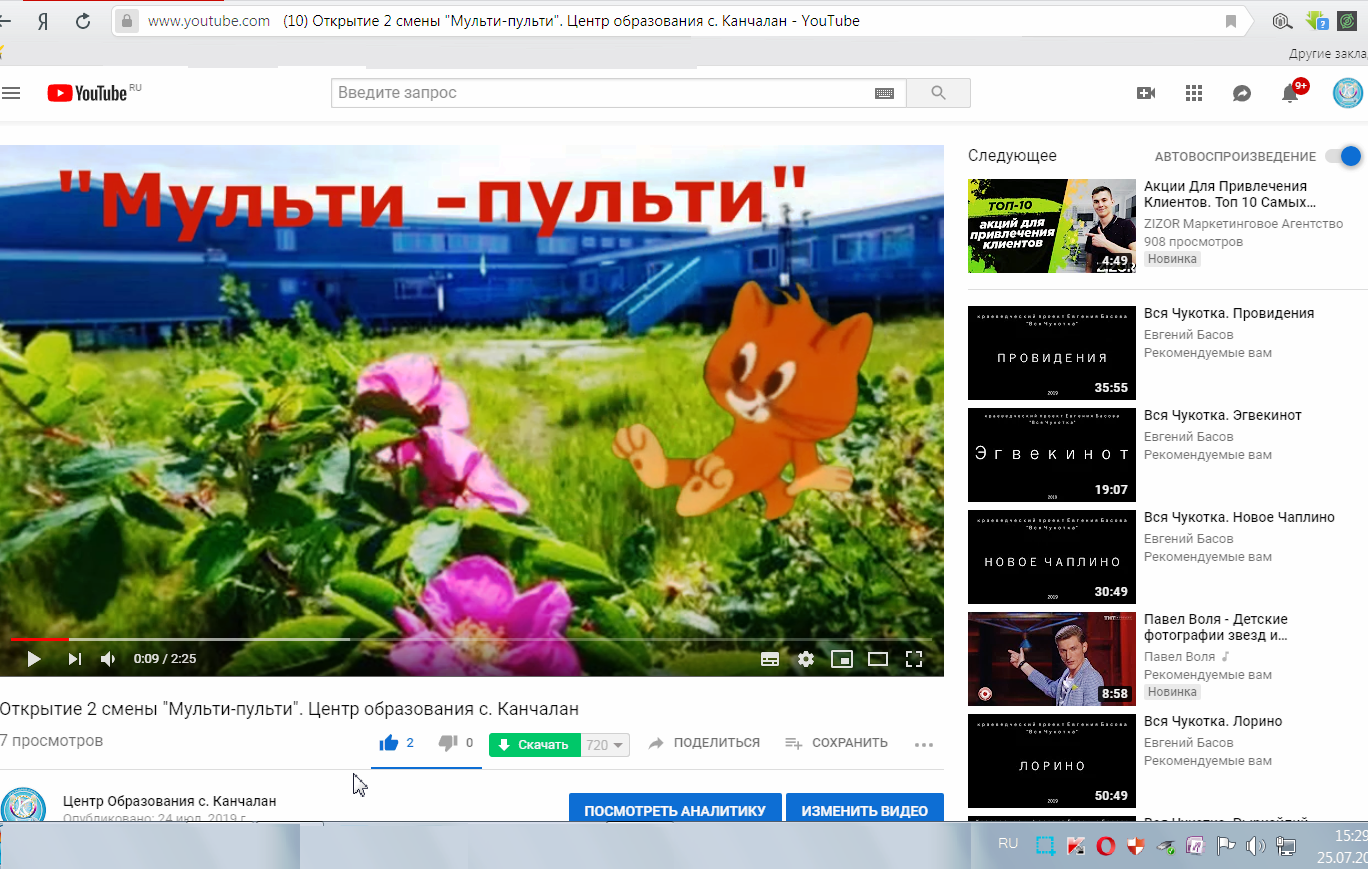Click the 'Другие закладки' bookmarks folder
The image size is (1368, 869).
pyautogui.click(x=1328, y=53)
